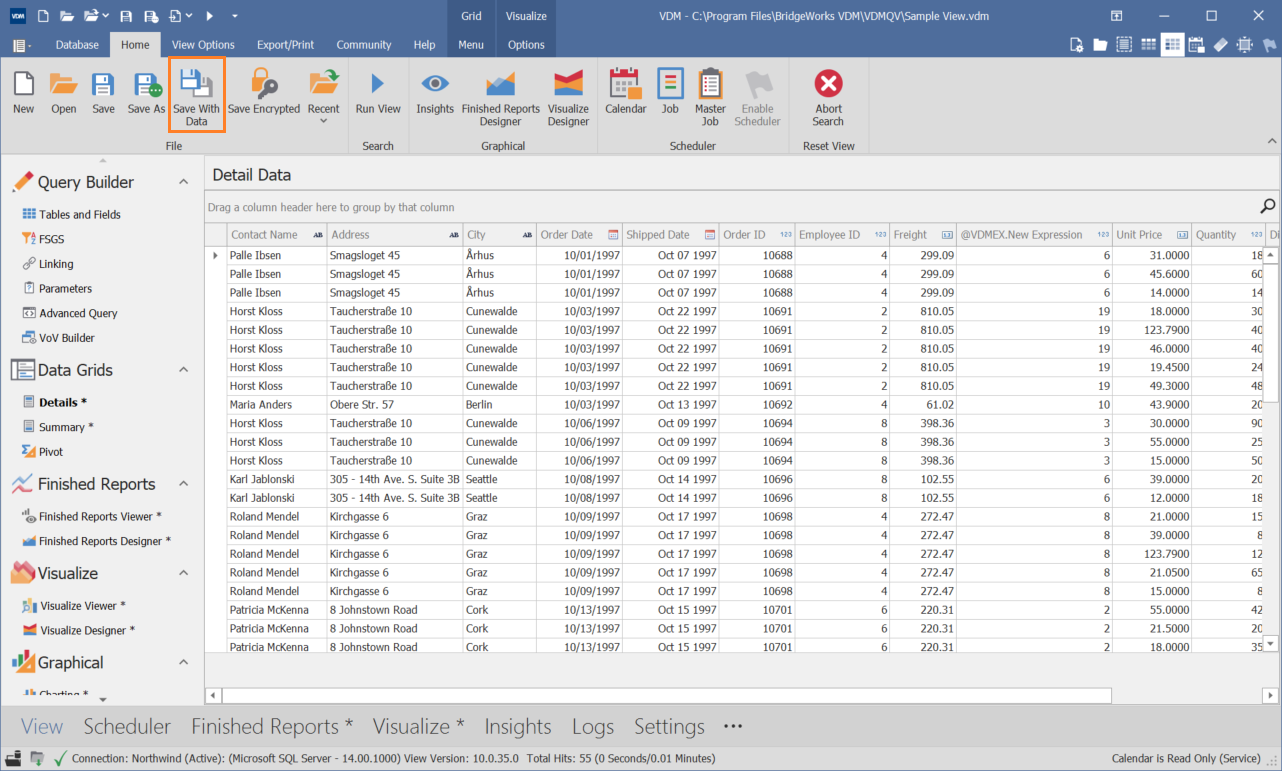Image resolution: width=1282 pixels, height=771 pixels.
Task: Click the quick access new document icon
Action: click(x=42, y=16)
